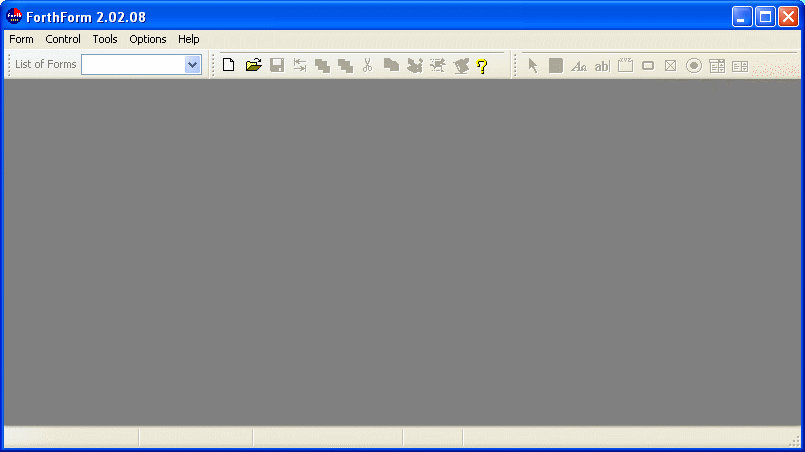The width and height of the screenshot is (805, 452).
Task: Select the radio button control tool
Action: coord(694,66)
